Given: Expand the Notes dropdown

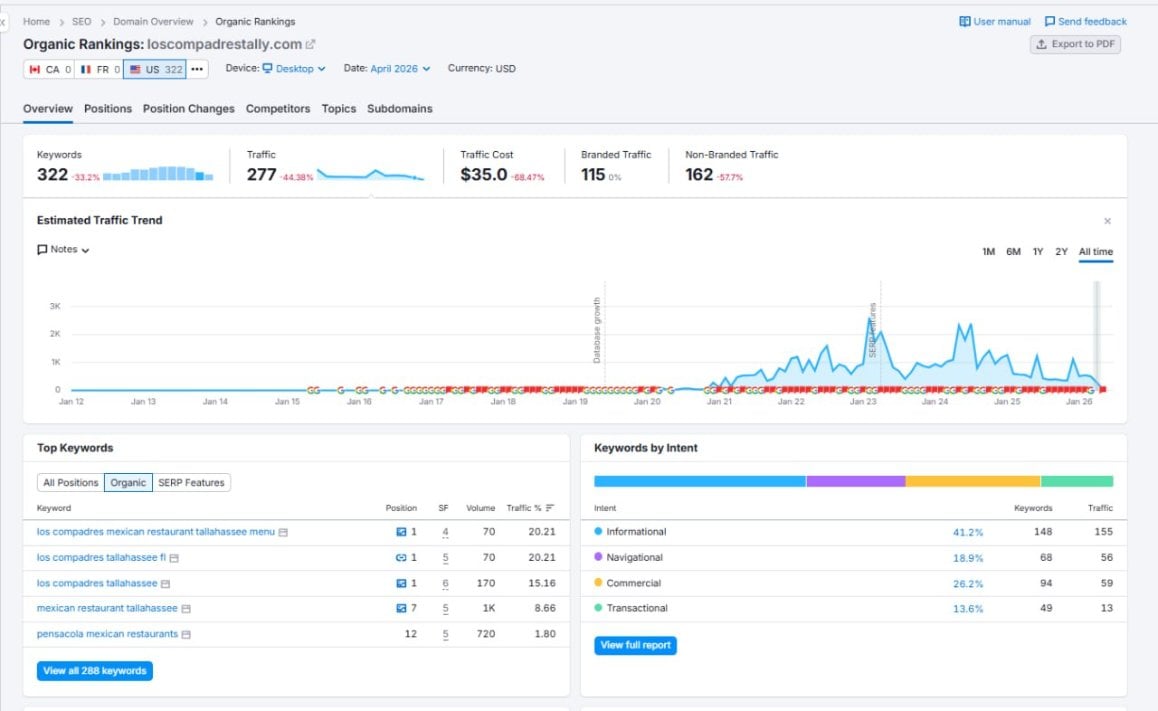Looking at the screenshot, I should point(64,250).
